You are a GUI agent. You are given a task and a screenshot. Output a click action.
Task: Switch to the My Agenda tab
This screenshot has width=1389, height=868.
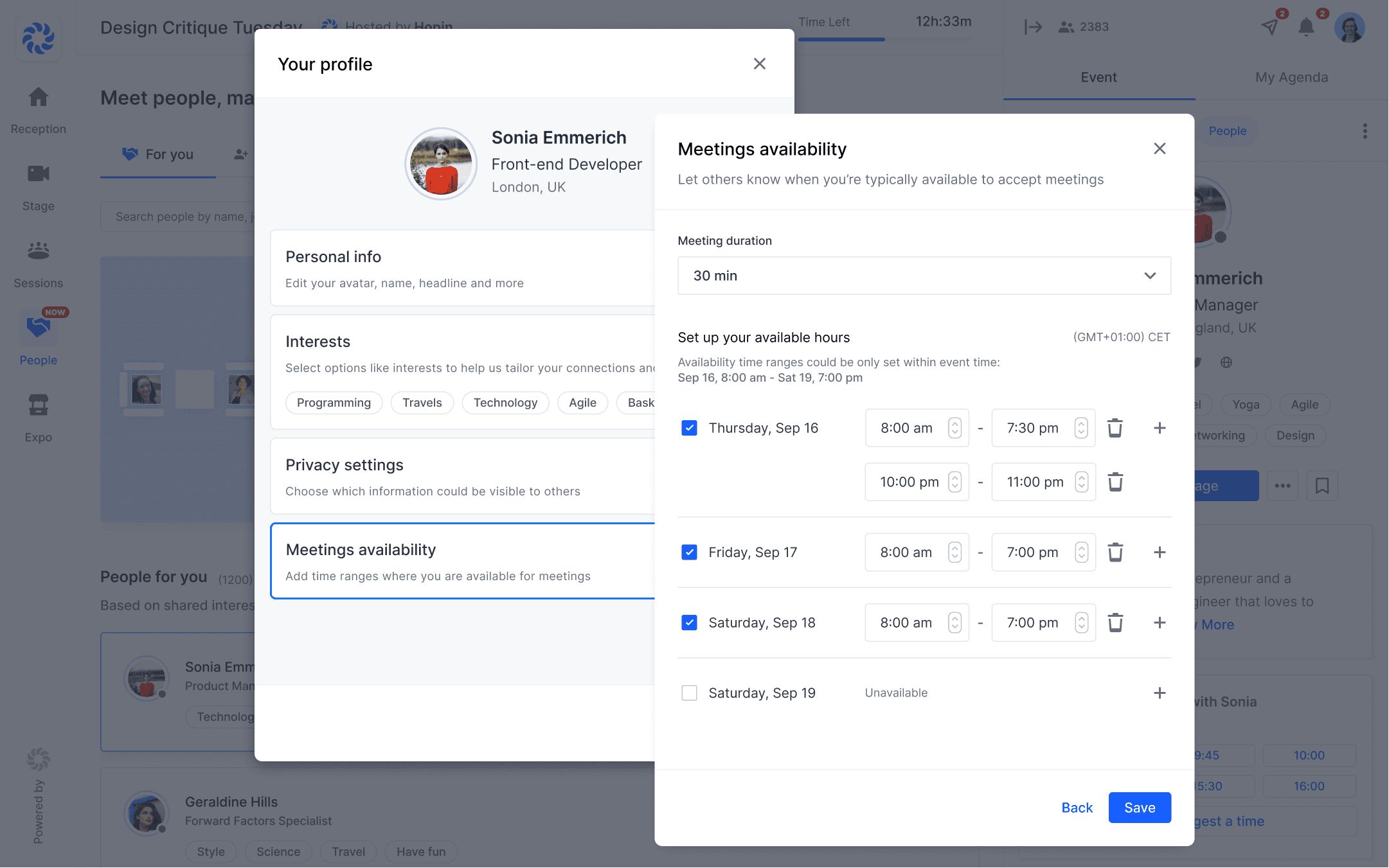tap(1291, 77)
